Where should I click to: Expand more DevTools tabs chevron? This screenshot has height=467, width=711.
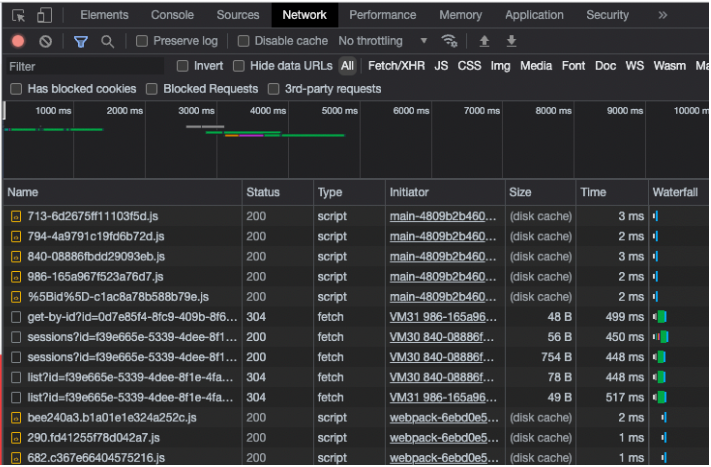[662, 15]
